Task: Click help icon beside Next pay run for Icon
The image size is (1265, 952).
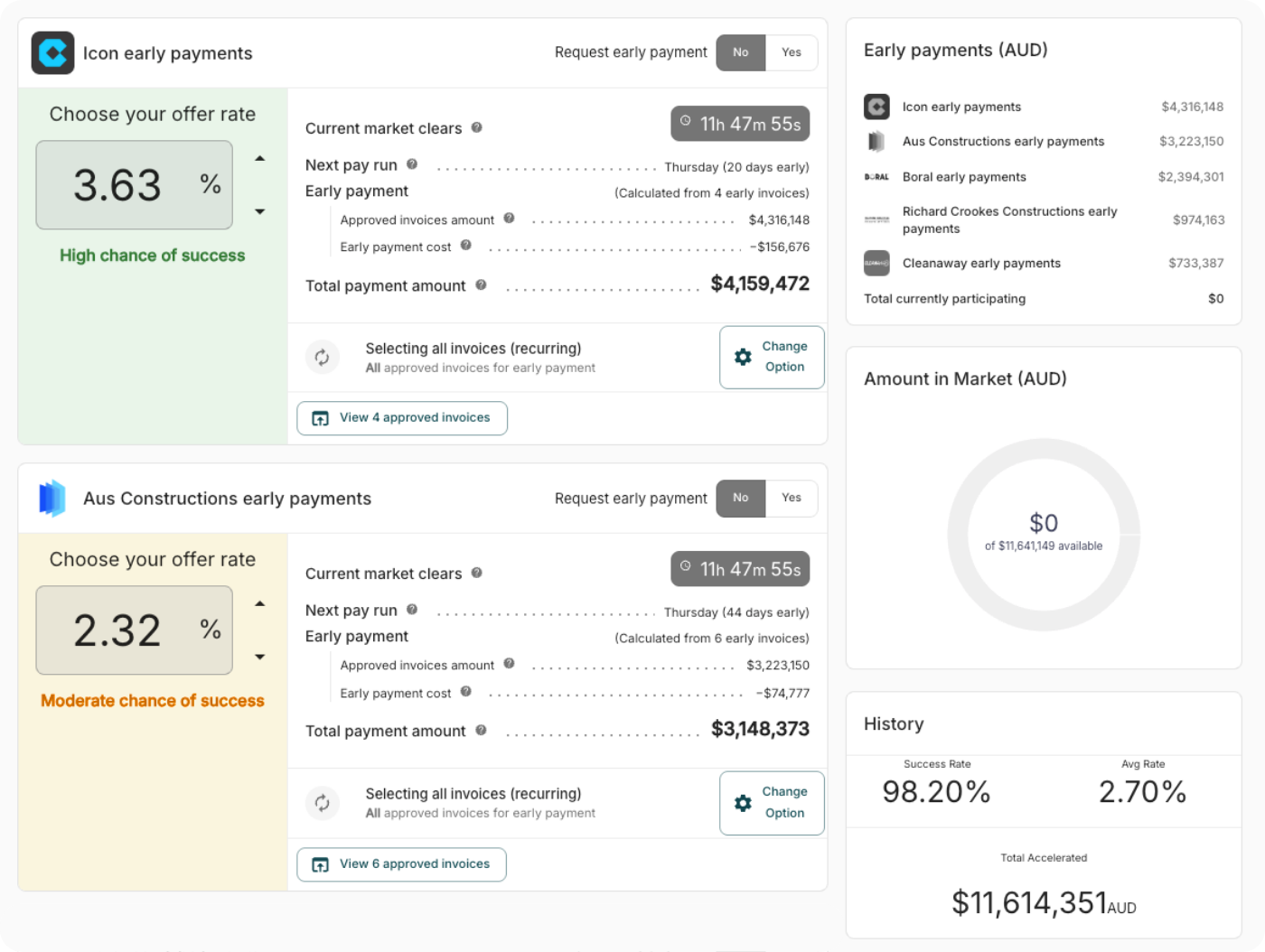Action: (x=412, y=164)
